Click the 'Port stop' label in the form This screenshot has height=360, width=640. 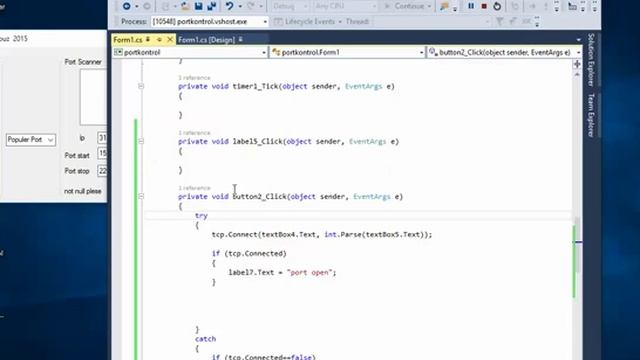tap(77, 171)
